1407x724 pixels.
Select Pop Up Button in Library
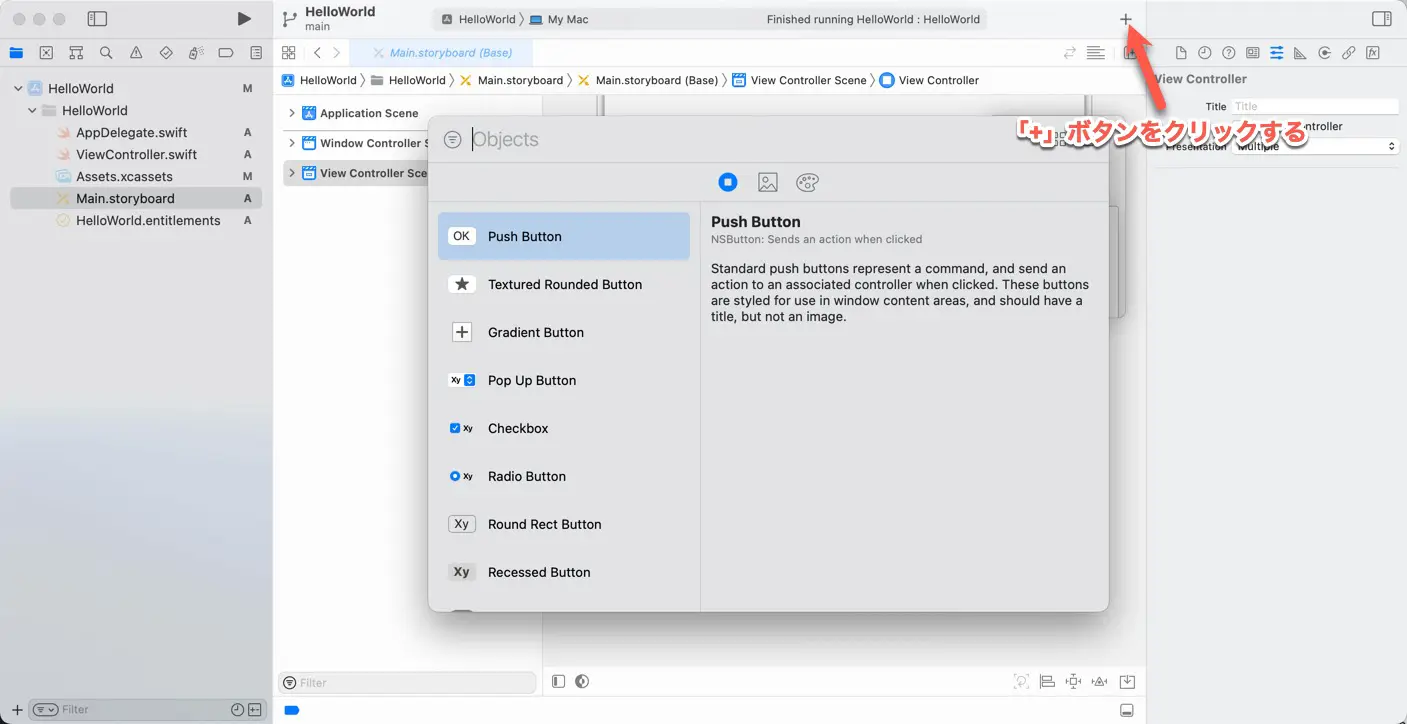click(x=564, y=380)
